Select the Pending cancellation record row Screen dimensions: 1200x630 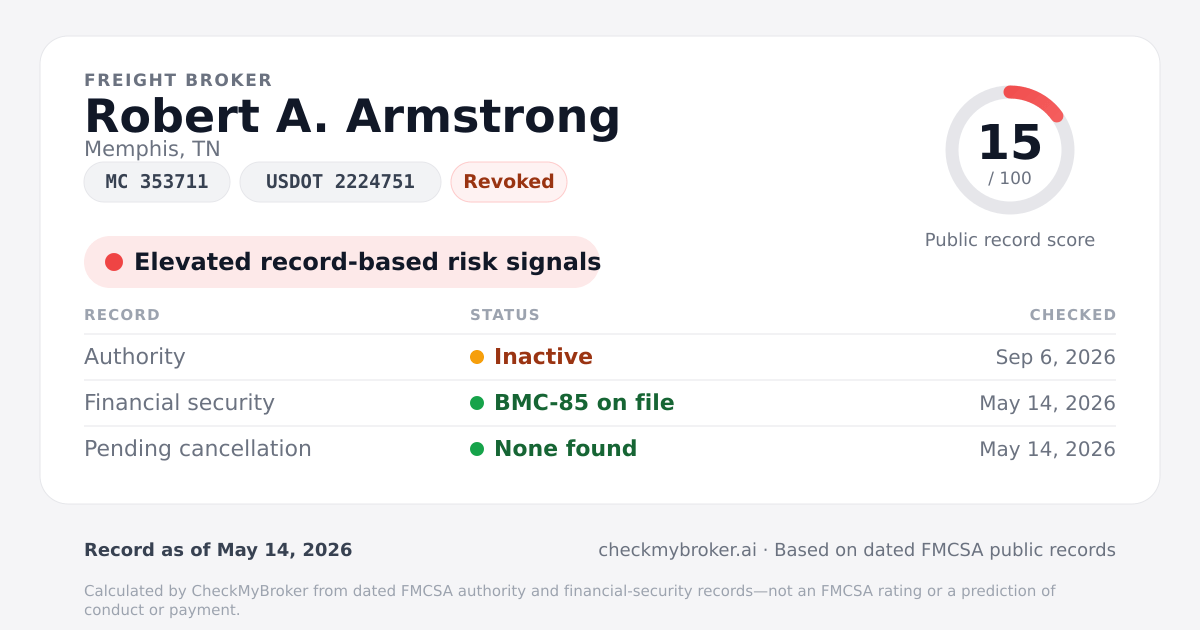pos(600,449)
